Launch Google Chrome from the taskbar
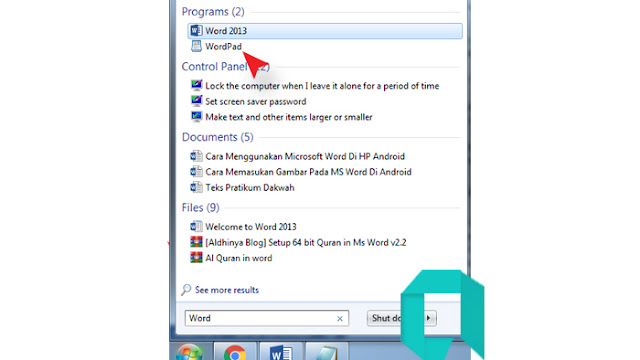Viewport: 640px width, 360px height. click(x=235, y=353)
